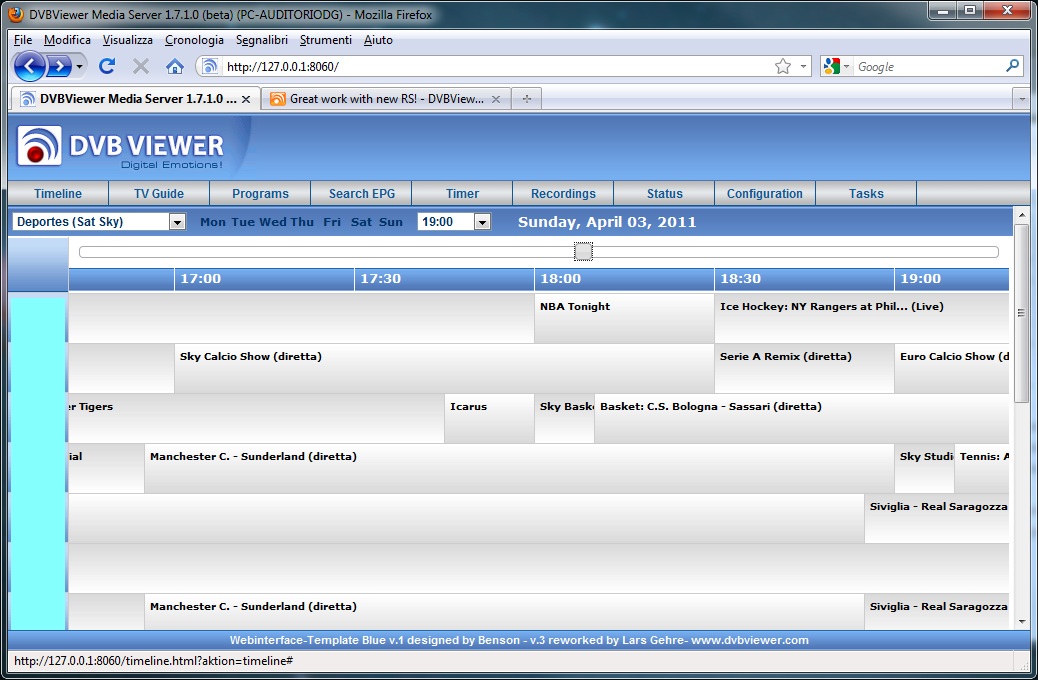The width and height of the screenshot is (1038, 680).
Task: Click the vertical scrollbar thumb
Action: coord(1021,313)
